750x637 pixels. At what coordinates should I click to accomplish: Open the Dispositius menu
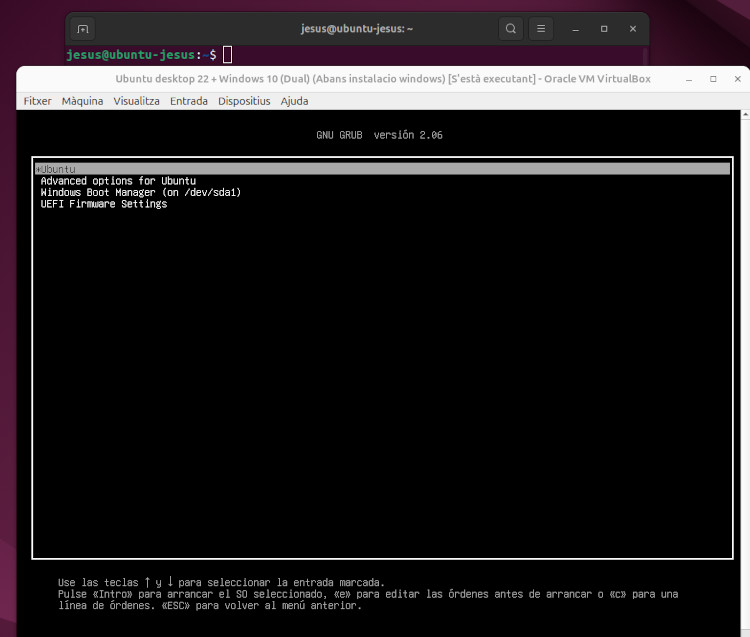click(x=244, y=101)
